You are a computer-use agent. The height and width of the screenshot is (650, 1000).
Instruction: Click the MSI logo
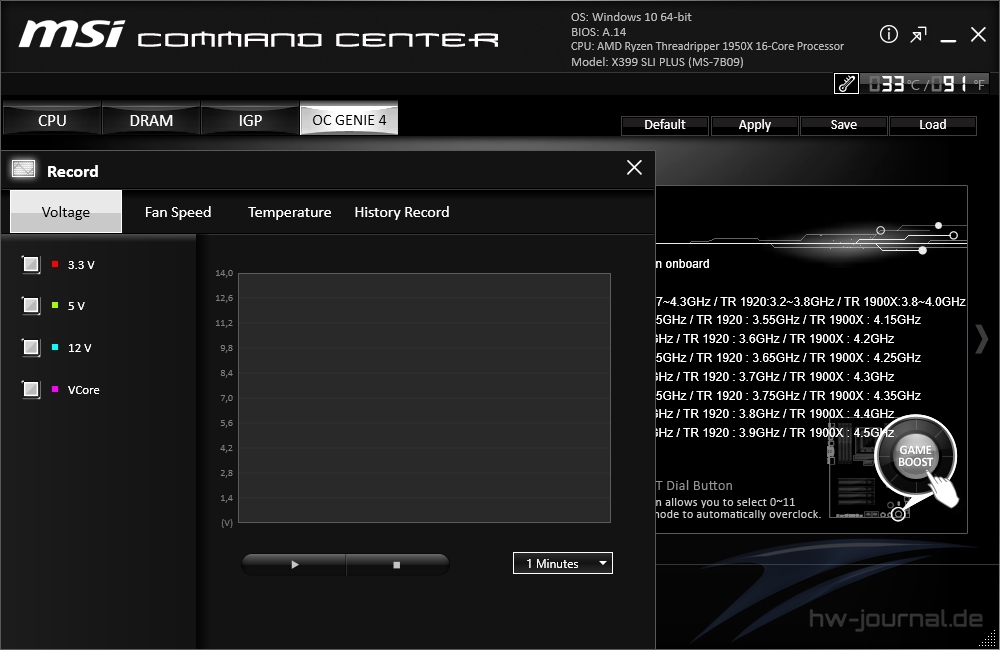(x=71, y=34)
